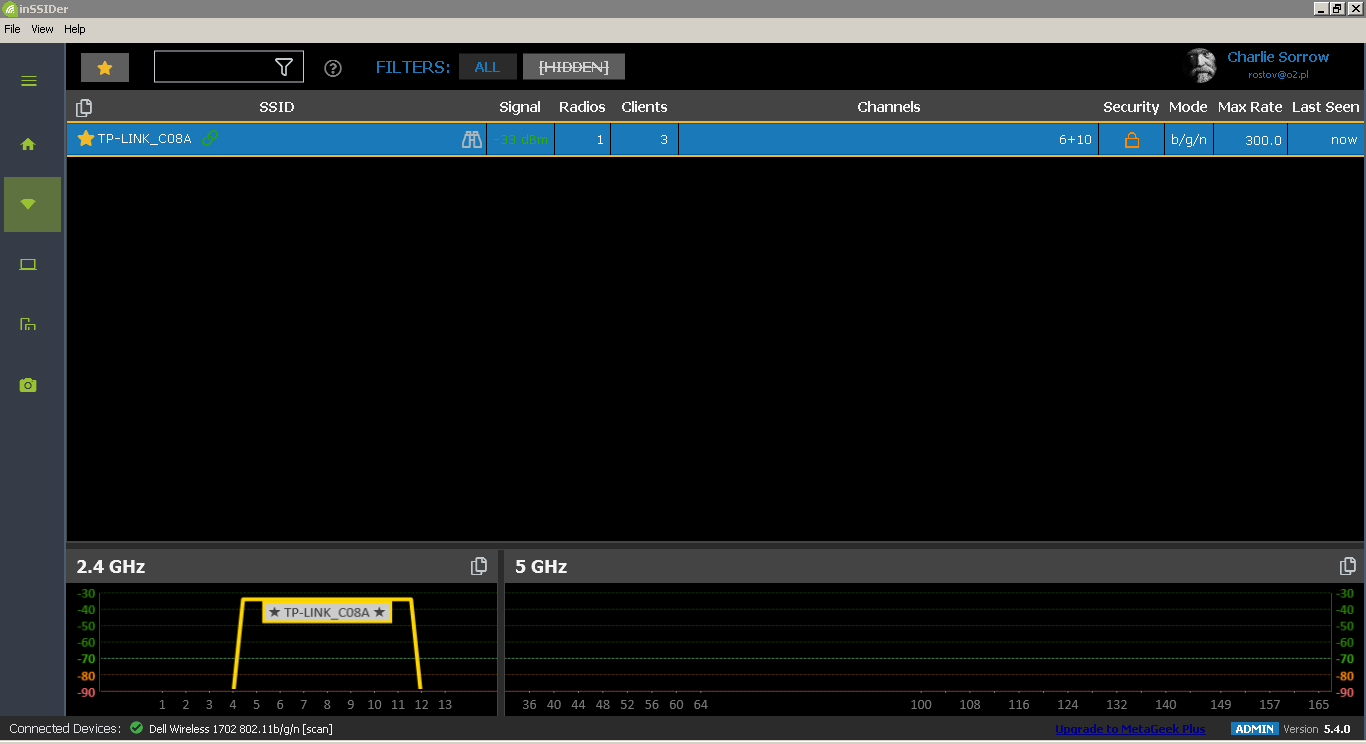
Task: Expand the hamburger menu in the sidebar
Action: tap(27, 81)
